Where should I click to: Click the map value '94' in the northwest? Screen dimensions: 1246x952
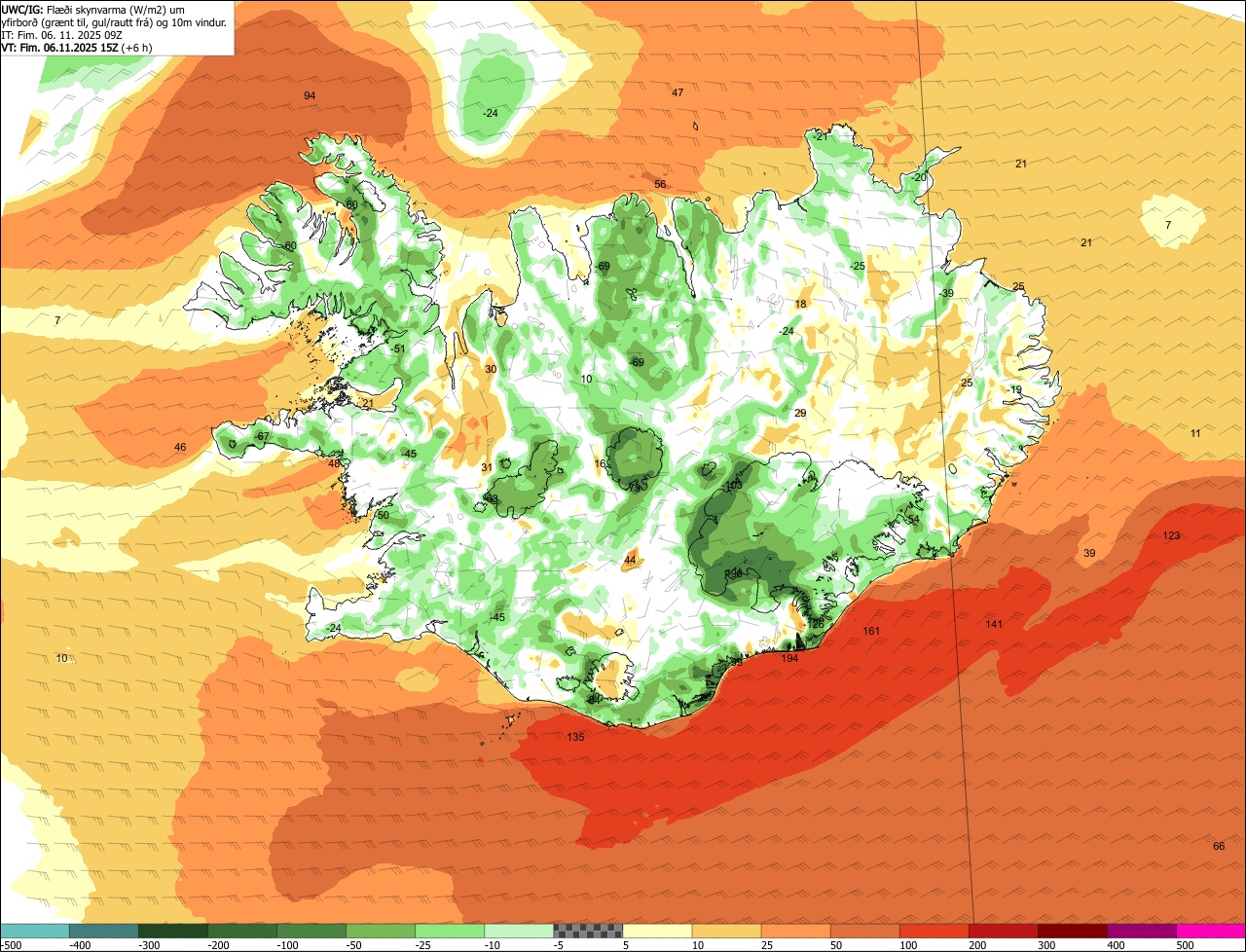[x=310, y=95]
